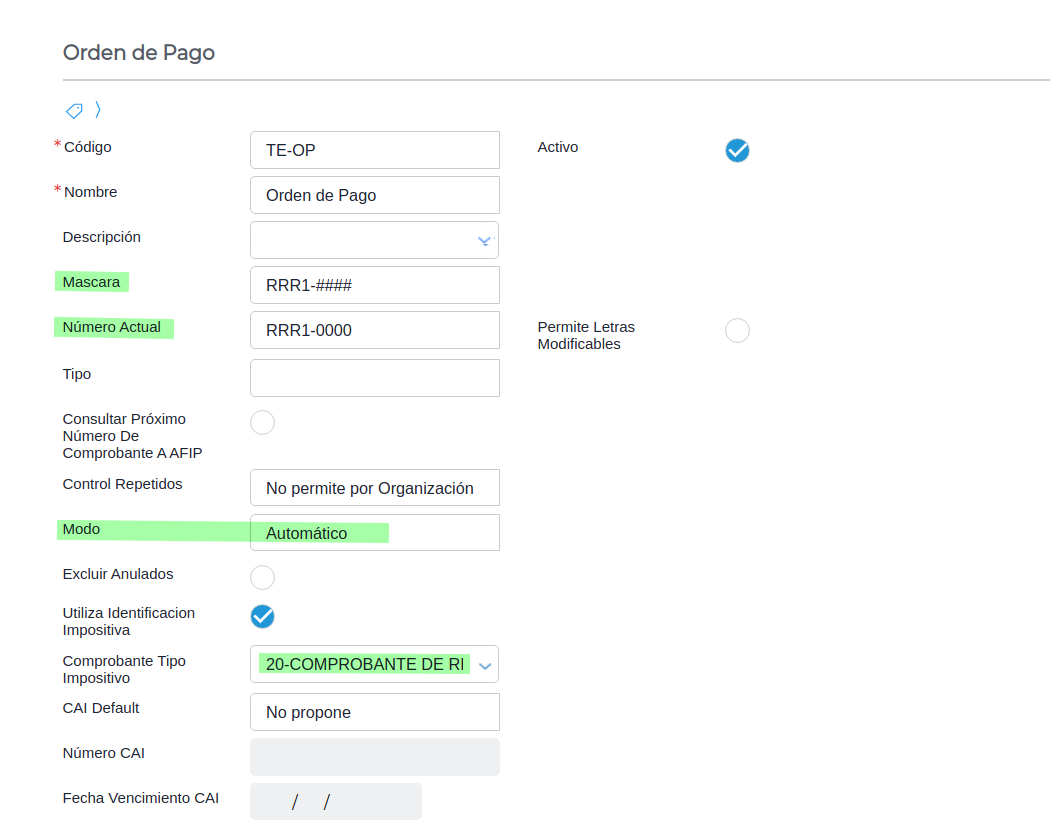
Task: Open the CAI Default field showing No propone
Action: [374, 713]
